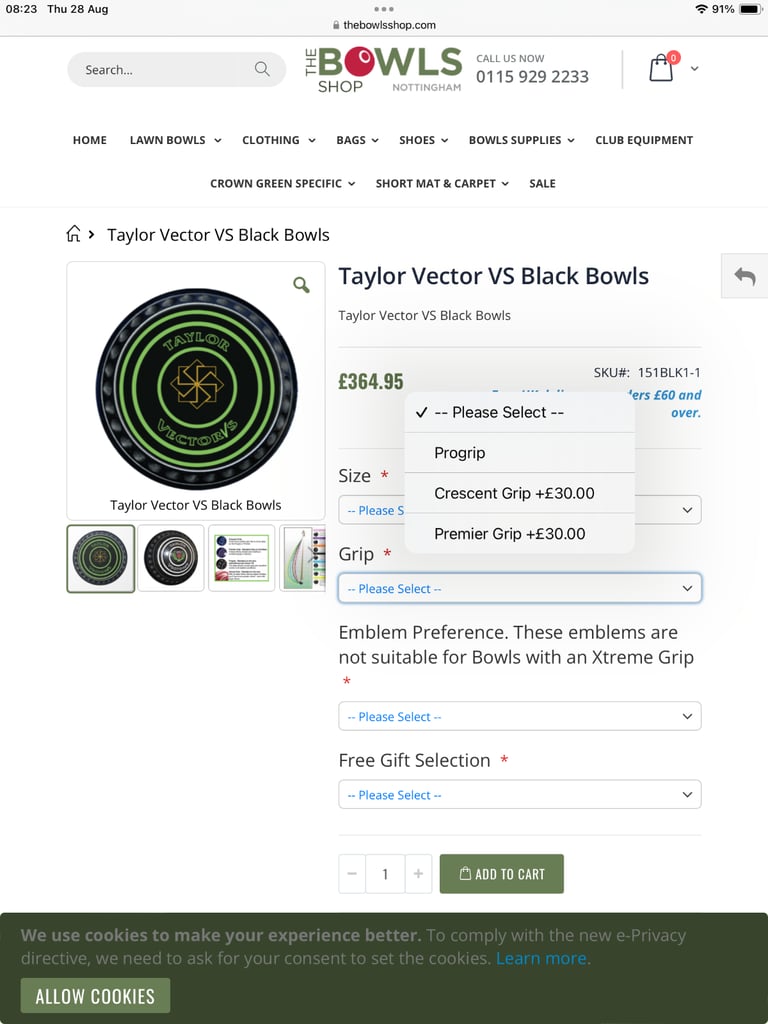The image size is (768, 1024).
Task: Click the home breadcrumb icon
Action: tap(74, 234)
